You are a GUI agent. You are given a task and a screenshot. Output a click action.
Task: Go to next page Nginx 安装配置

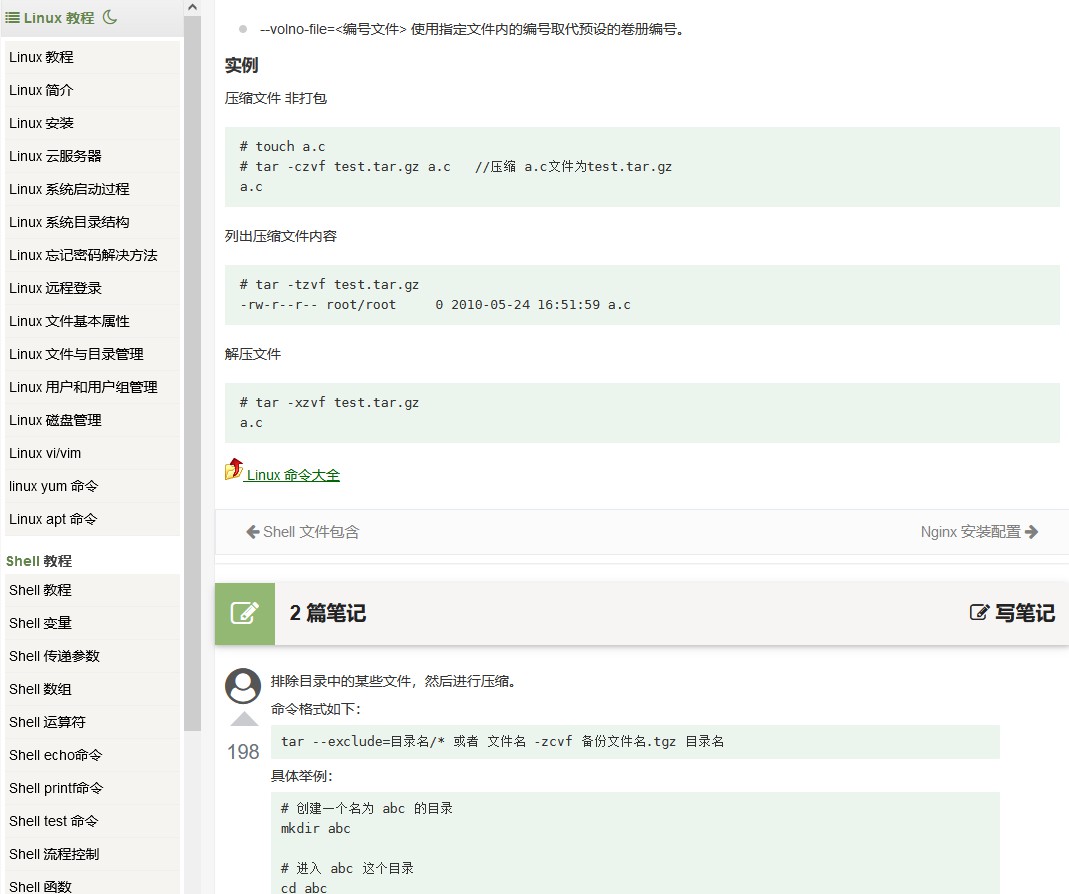tap(970, 532)
